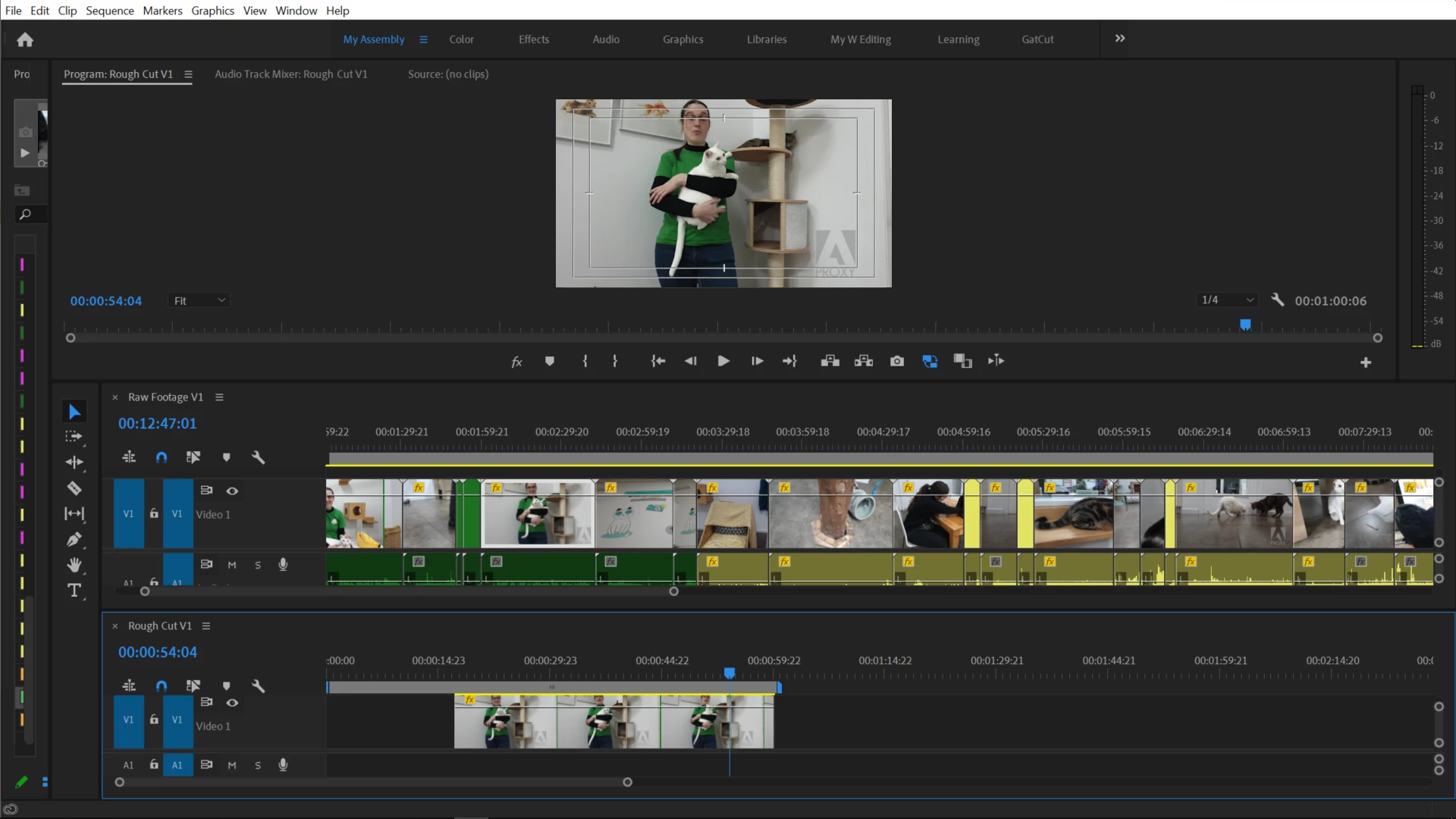Select the Type tool
Image resolution: width=1456 pixels, height=819 pixels.
(x=74, y=591)
